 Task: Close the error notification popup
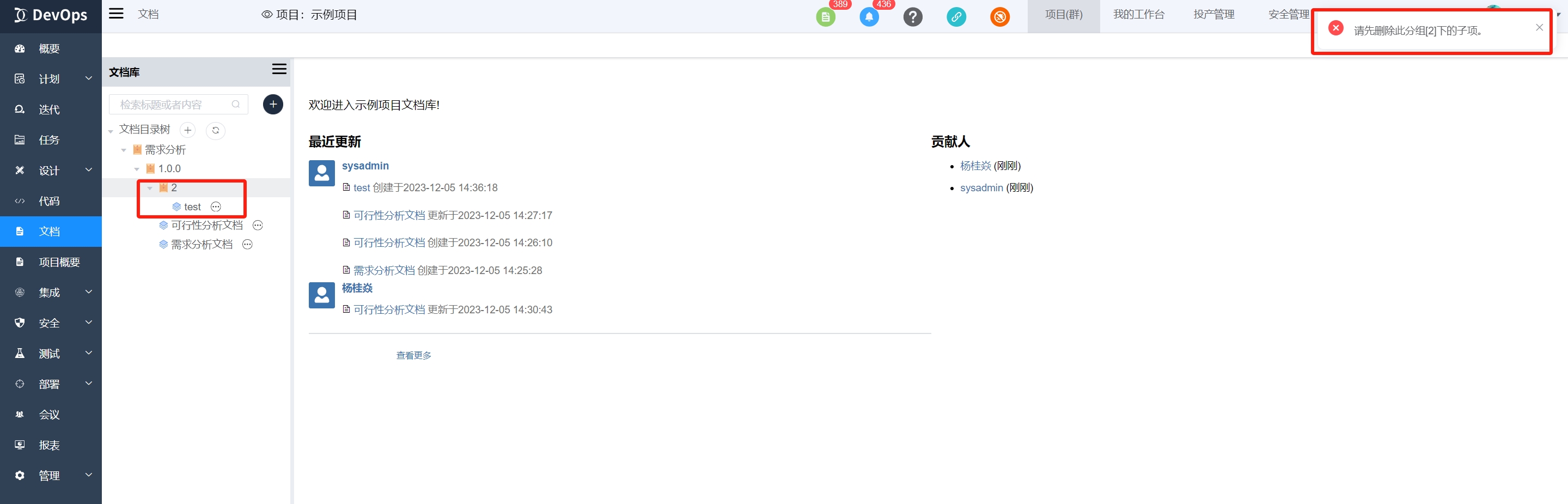1539,27
